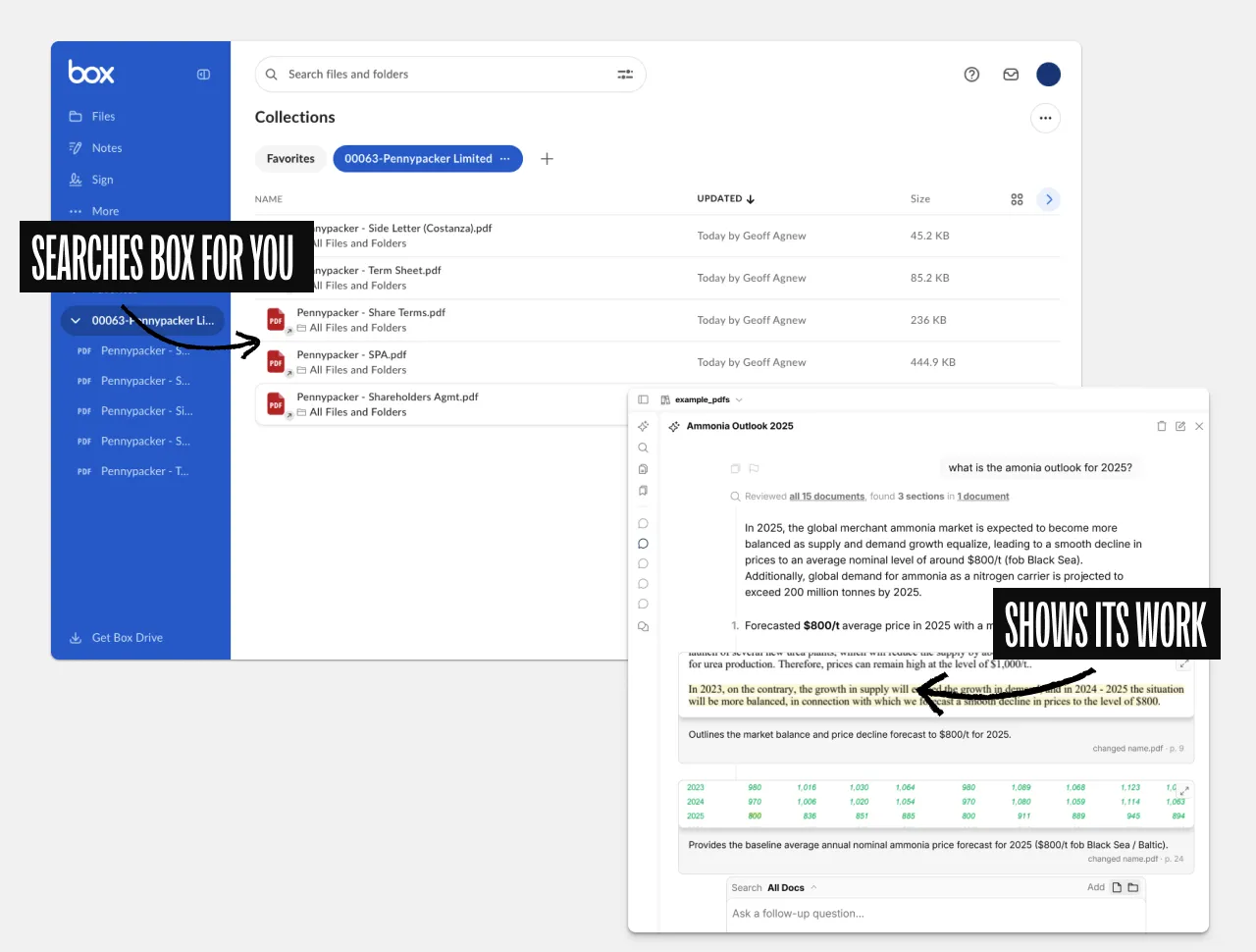Collapse the Box sidebar with the panel icon
Image resolution: width=1256 pixels, height=952 pixels.
pyautogui.click(x=203, y=75)
